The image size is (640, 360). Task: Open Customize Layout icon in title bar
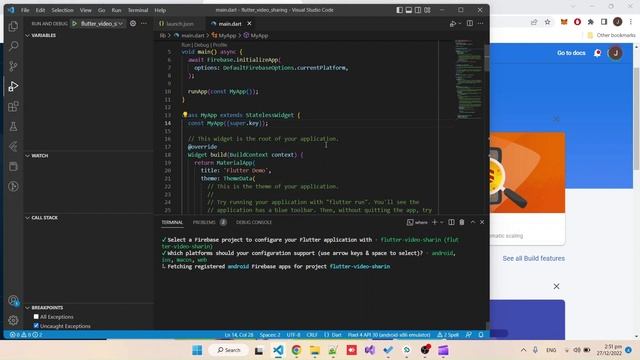[x=427, y=10]
